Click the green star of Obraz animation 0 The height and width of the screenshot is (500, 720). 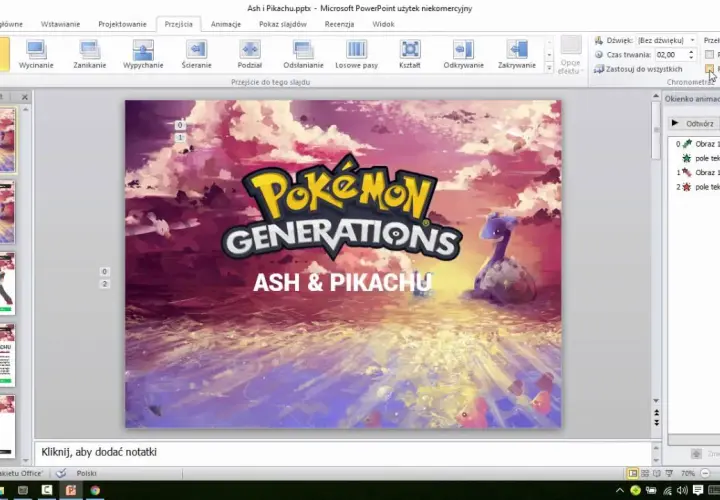click(687, 144)
